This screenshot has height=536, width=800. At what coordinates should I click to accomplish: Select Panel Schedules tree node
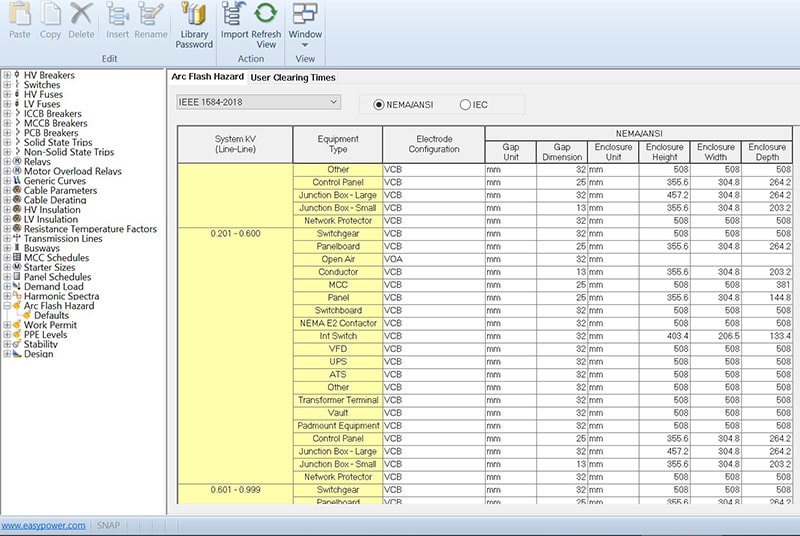click(57, 277)
